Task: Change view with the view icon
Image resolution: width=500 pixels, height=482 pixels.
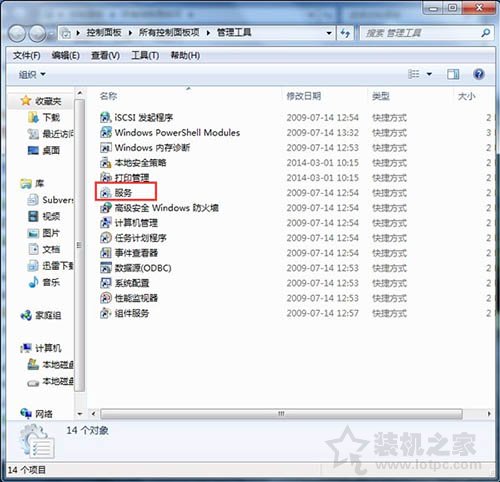Action: 414,74
